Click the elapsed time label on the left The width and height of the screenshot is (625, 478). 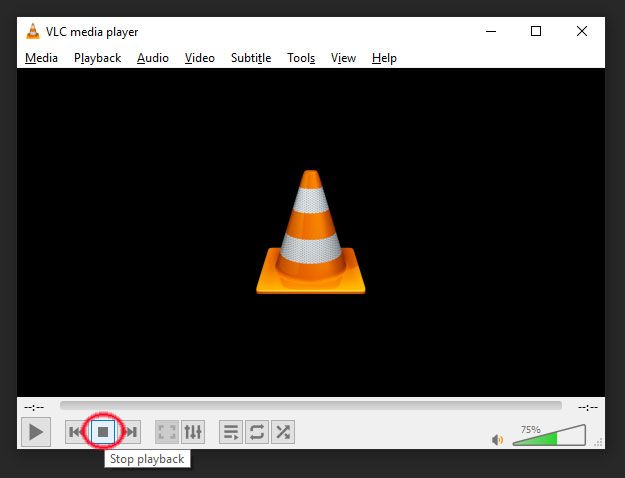[34, 407]
